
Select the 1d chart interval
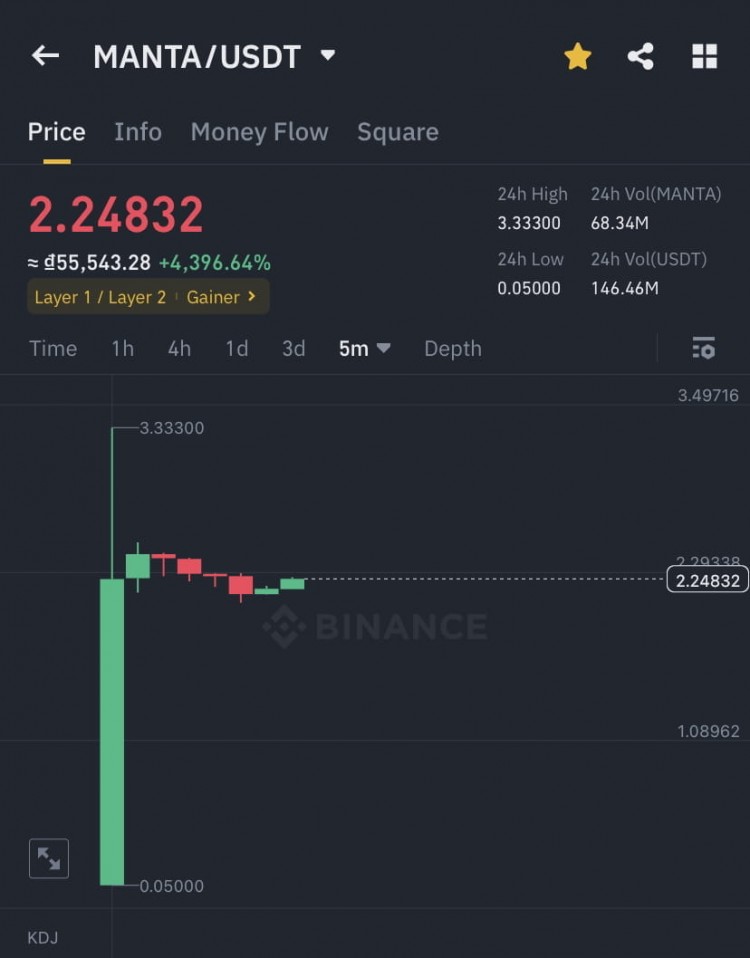coord(236,348)
